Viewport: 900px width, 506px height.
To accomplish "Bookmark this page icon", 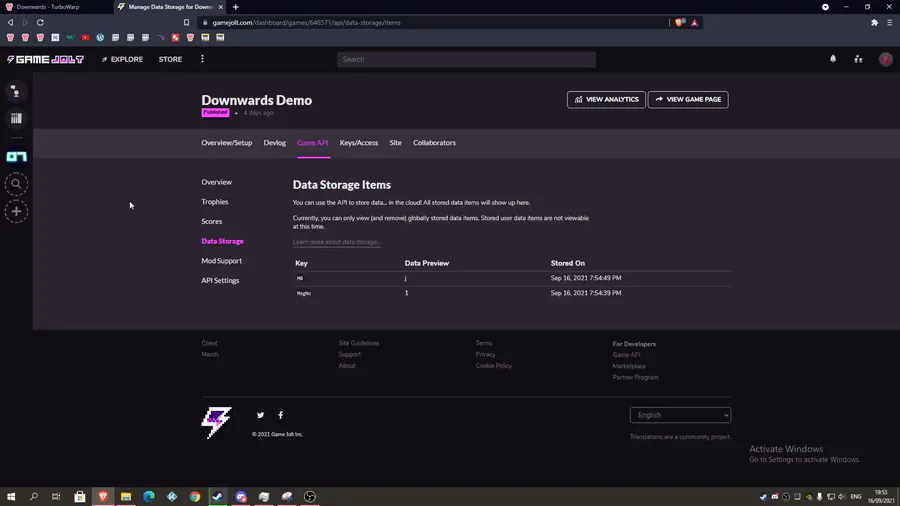I will click(186, 22).
